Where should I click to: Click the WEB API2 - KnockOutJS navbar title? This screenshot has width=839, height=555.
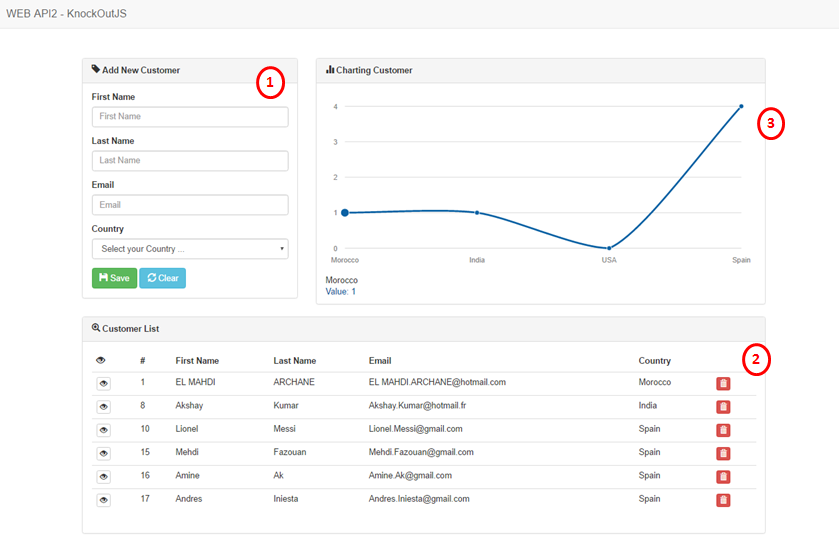pos(66,14)
